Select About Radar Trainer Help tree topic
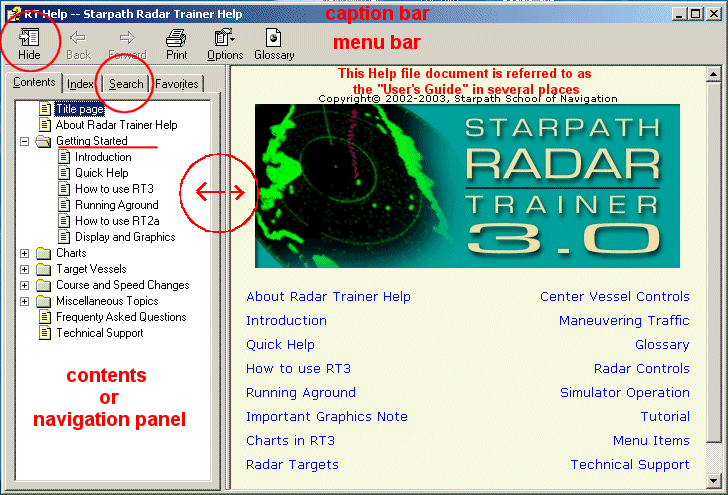Image resolution: width=728 pixels, height=495 pixels. 117,125
